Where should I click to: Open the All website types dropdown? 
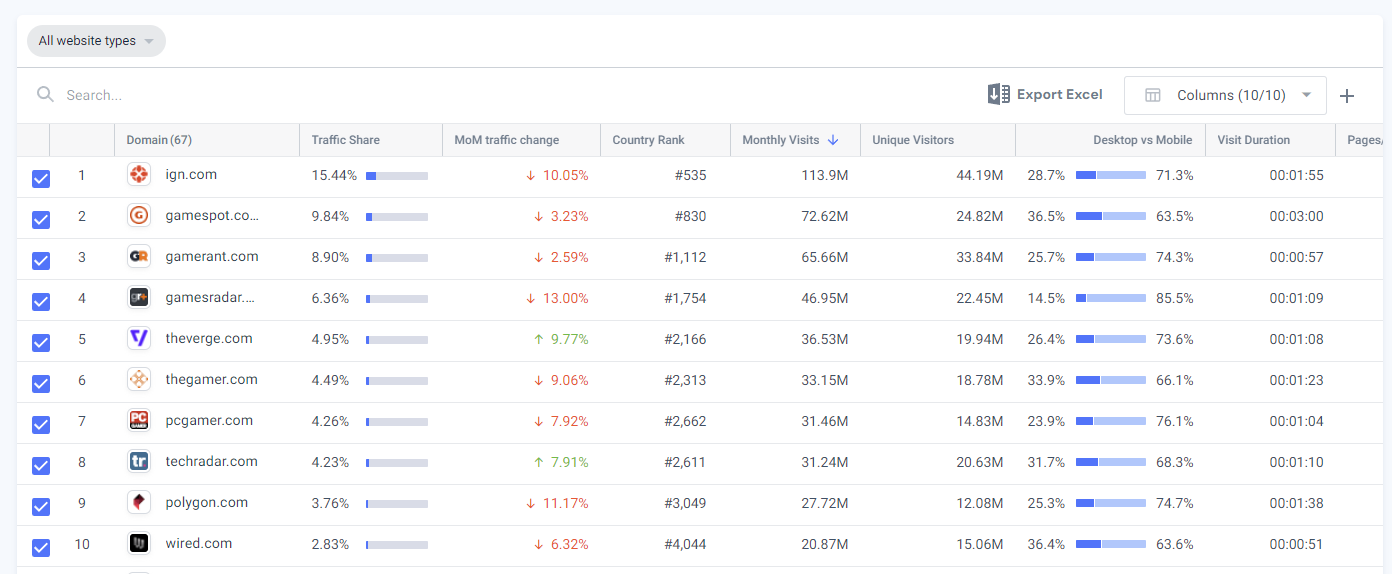pyautogui.click(x=96, y=41)
